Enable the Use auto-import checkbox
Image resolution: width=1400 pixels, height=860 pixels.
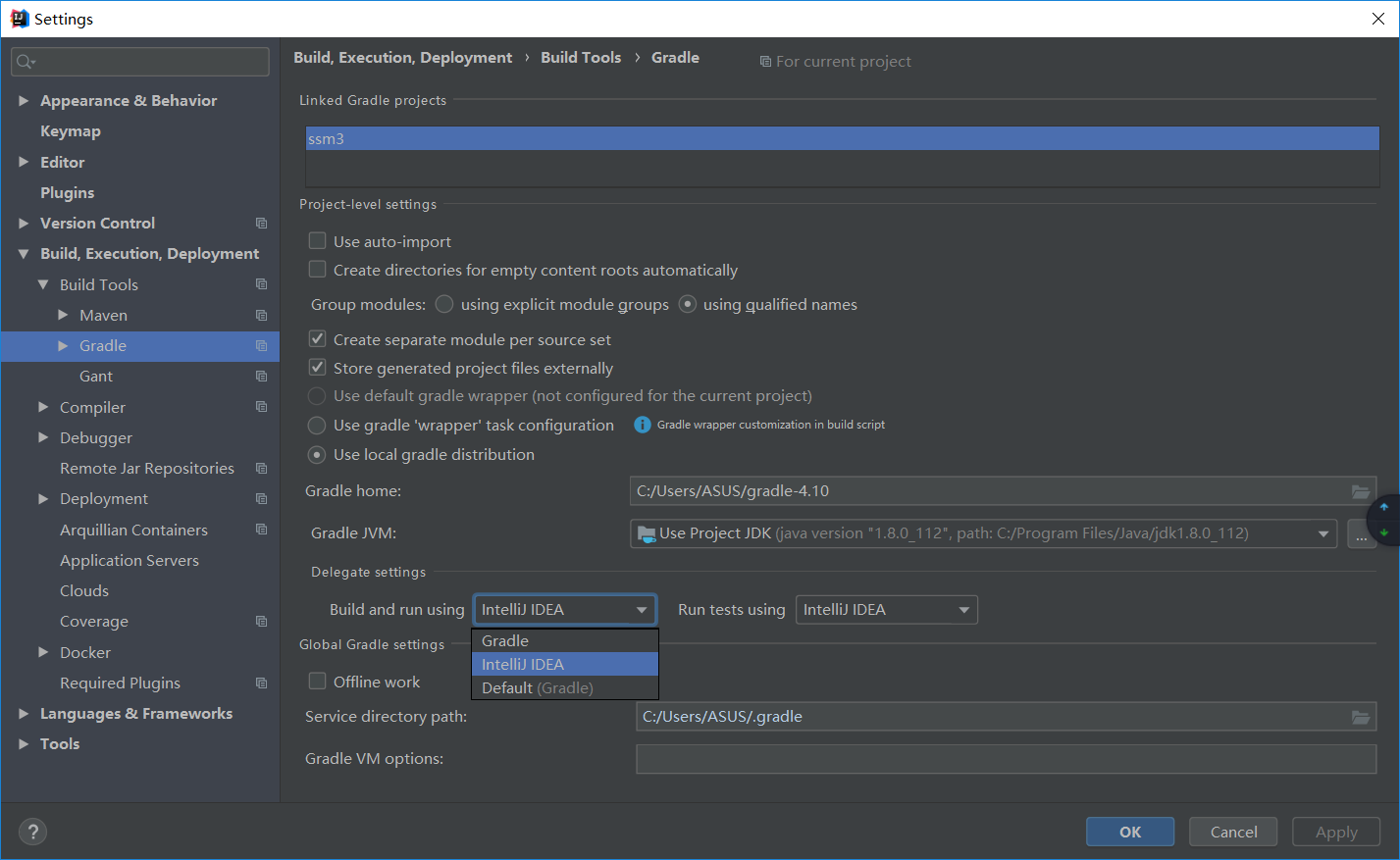tap(317, 240)
